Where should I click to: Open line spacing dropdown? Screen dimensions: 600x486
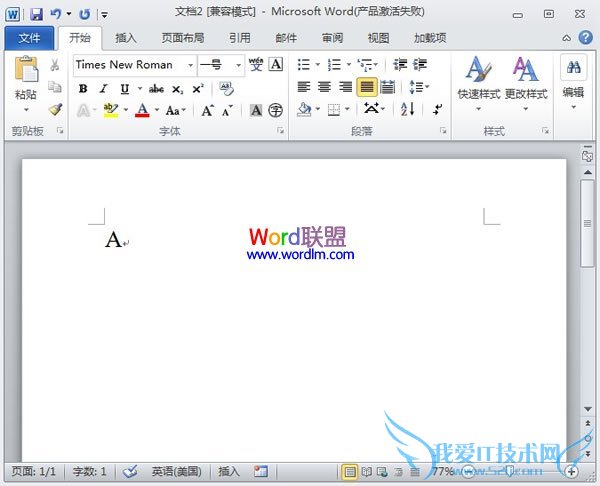pyautogui.click(x=419, y=87)
